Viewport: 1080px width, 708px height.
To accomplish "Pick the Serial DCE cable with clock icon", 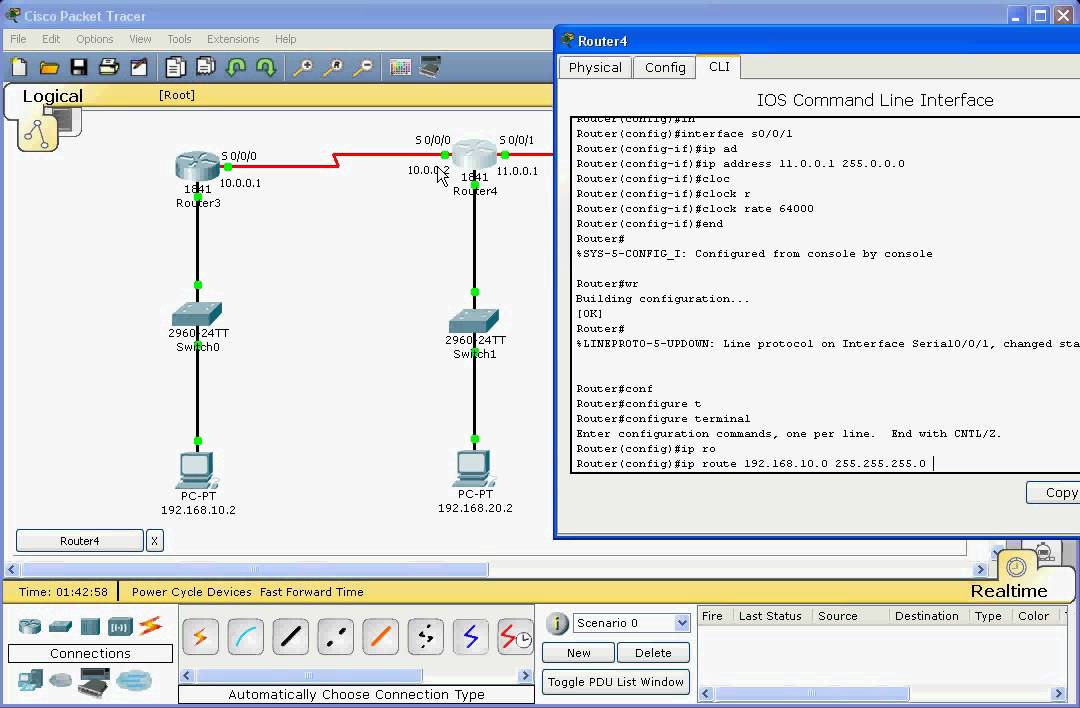I will pyautogui.click(x=515, y=636).
